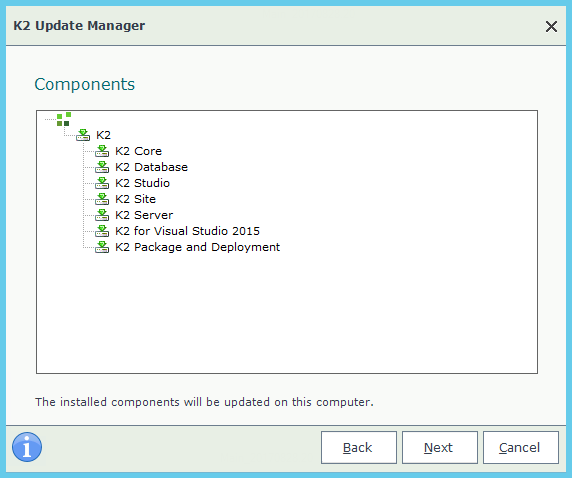Click the update icon next to K2 Site

(x=102, y=199)
